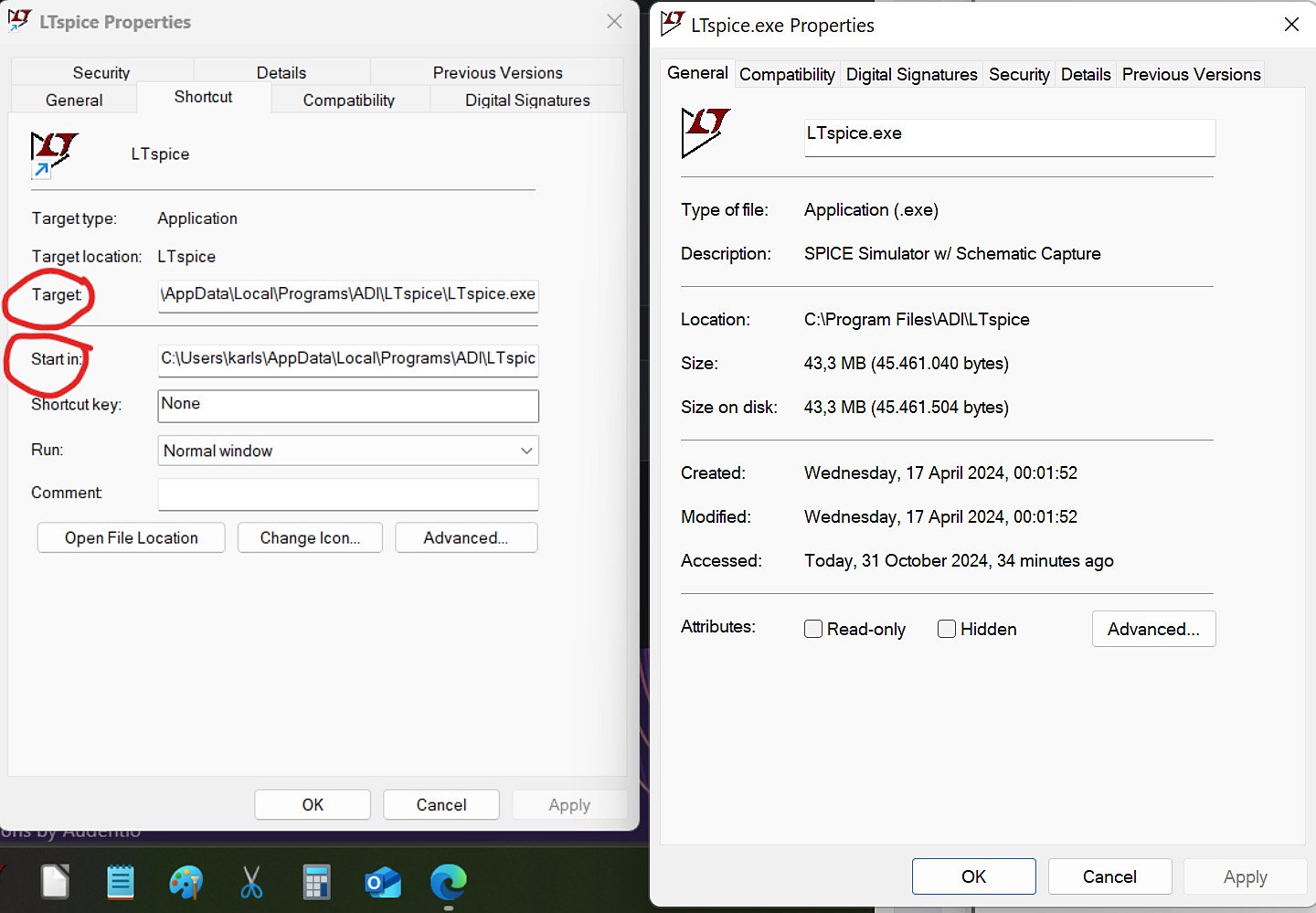Open Compatibility tab in LTspice.exe Properties

coord(787,75)
